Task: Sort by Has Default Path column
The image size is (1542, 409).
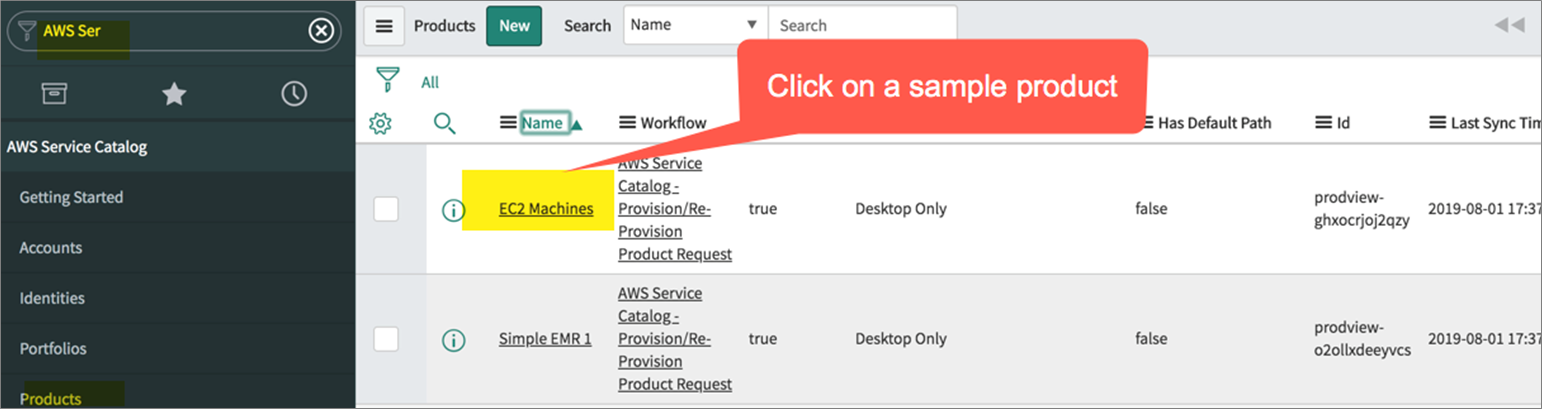Action: 1215,123
